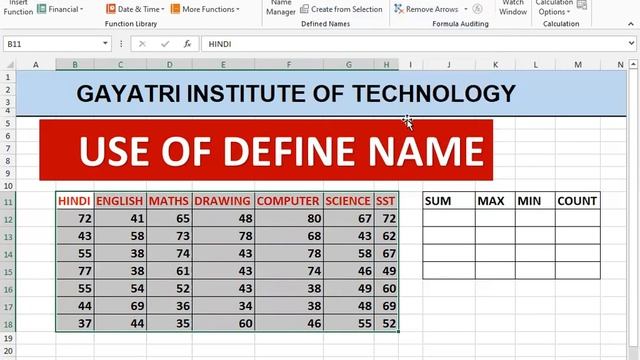Click the SCIENCE value 46
640x360 pixels.
(349, 271)
